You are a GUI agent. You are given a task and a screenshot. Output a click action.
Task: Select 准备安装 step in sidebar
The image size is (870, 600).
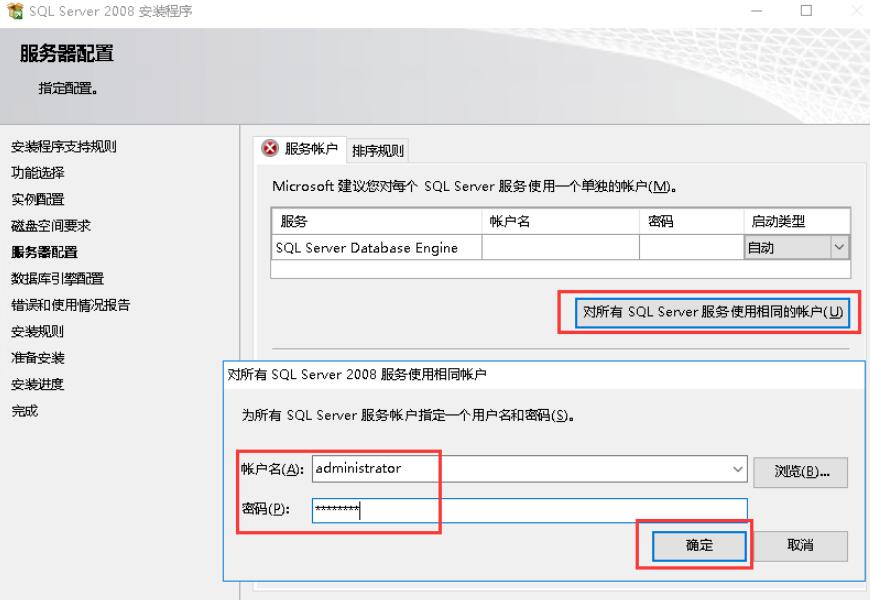pos(38,358)
